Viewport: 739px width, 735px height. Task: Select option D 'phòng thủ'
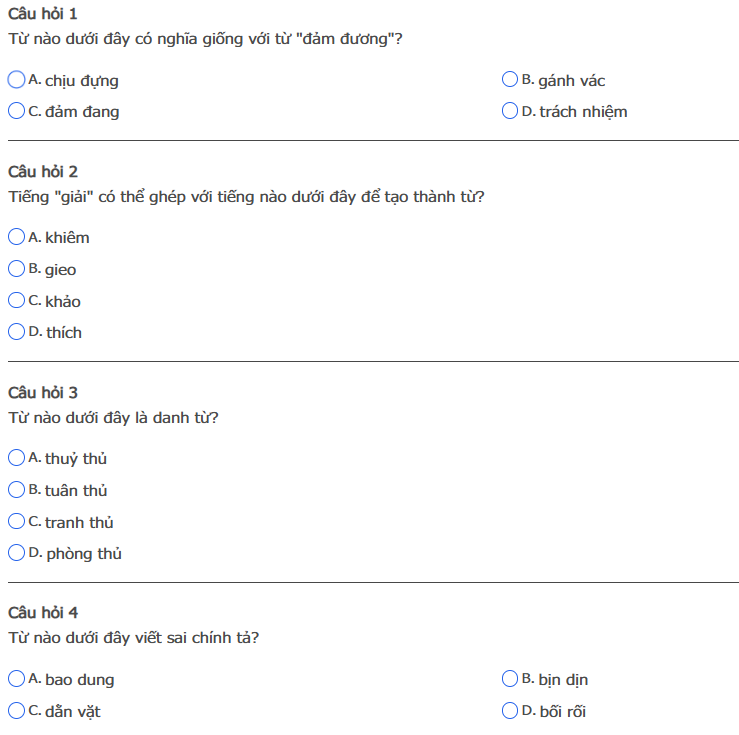[17, 553]
